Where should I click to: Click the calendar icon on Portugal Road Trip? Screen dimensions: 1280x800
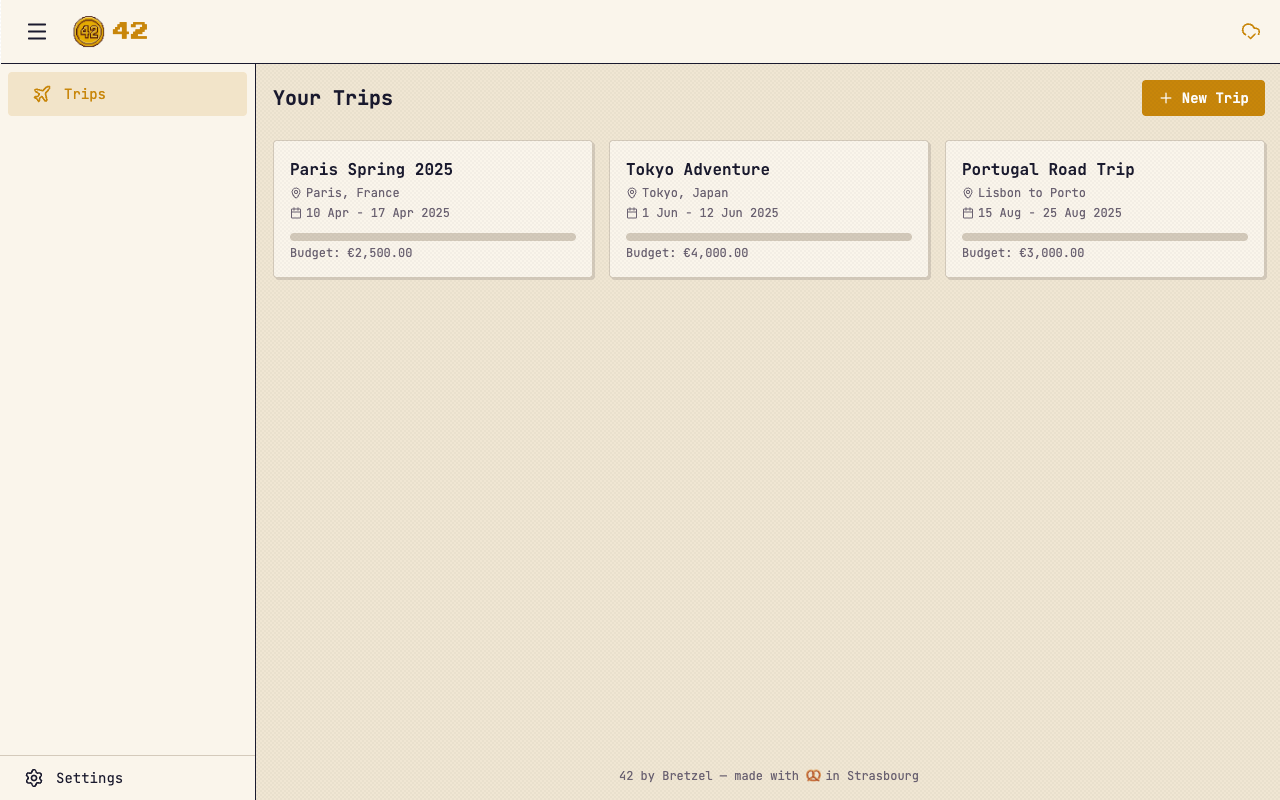click(x=967, y=212)
